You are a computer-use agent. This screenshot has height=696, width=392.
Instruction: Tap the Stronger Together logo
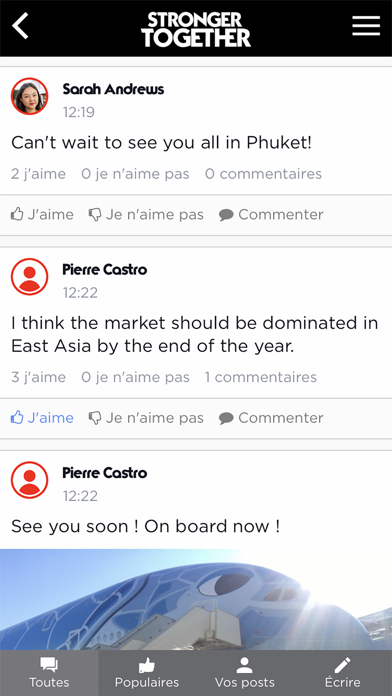(196, 29)
